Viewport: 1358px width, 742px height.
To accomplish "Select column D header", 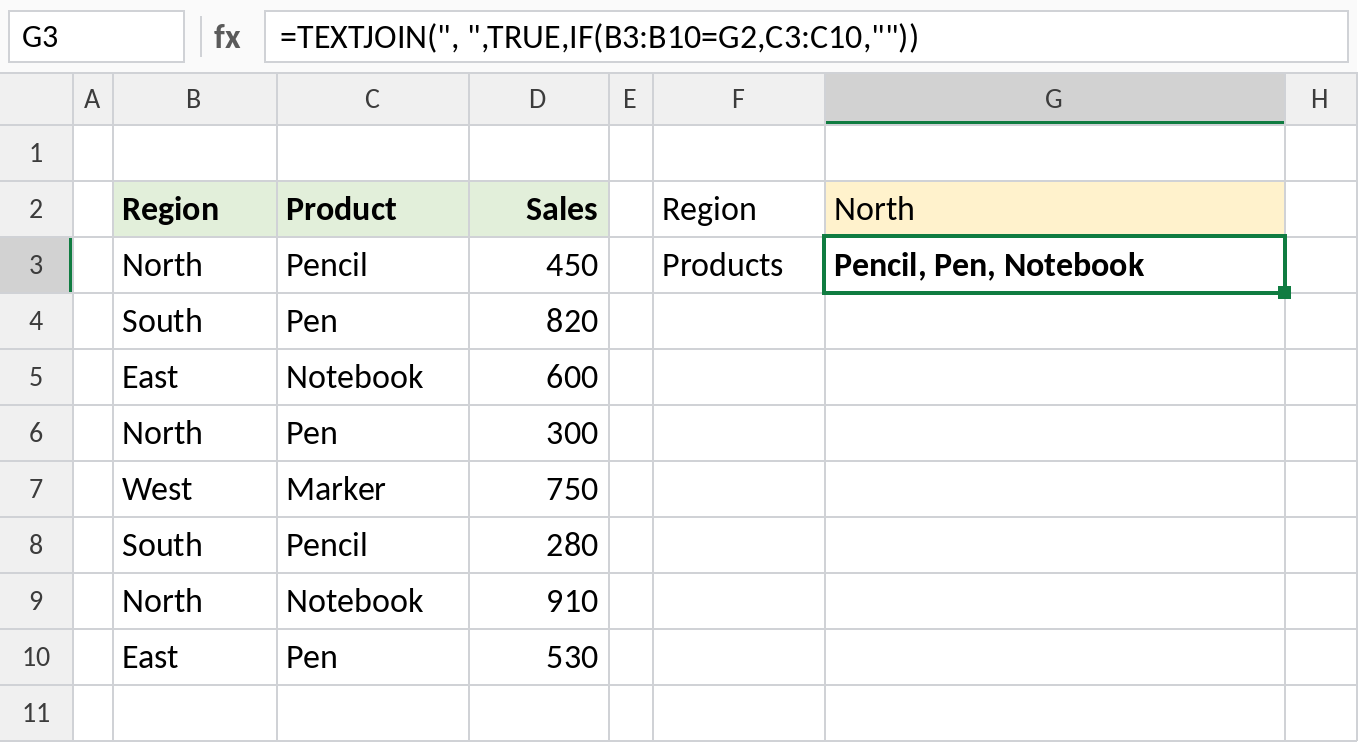I will [539, 99].
